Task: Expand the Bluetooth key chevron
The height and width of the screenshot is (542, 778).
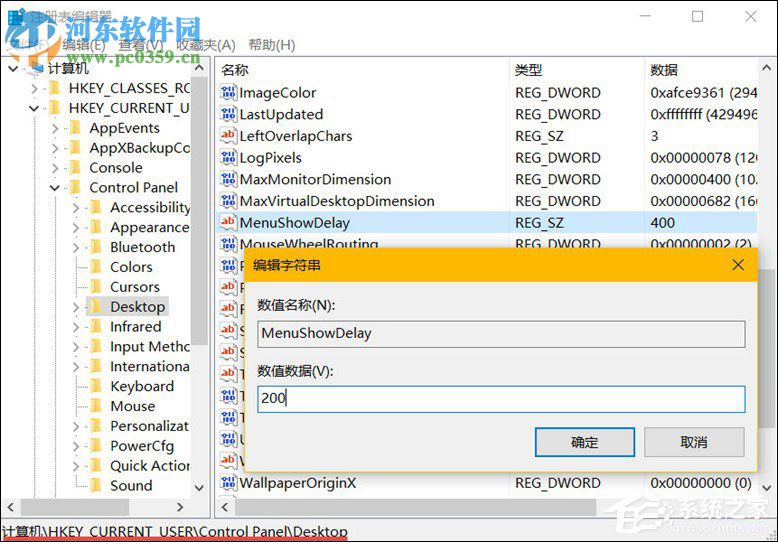Action: click(x=76, y=247)
